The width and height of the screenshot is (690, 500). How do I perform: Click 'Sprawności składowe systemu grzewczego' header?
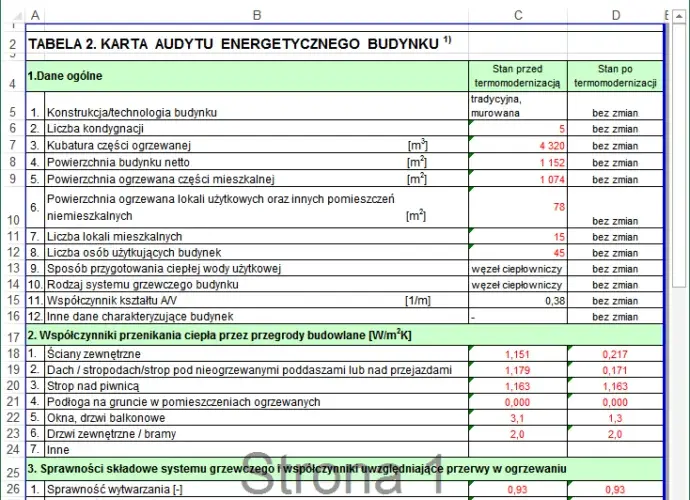[344, 469]
